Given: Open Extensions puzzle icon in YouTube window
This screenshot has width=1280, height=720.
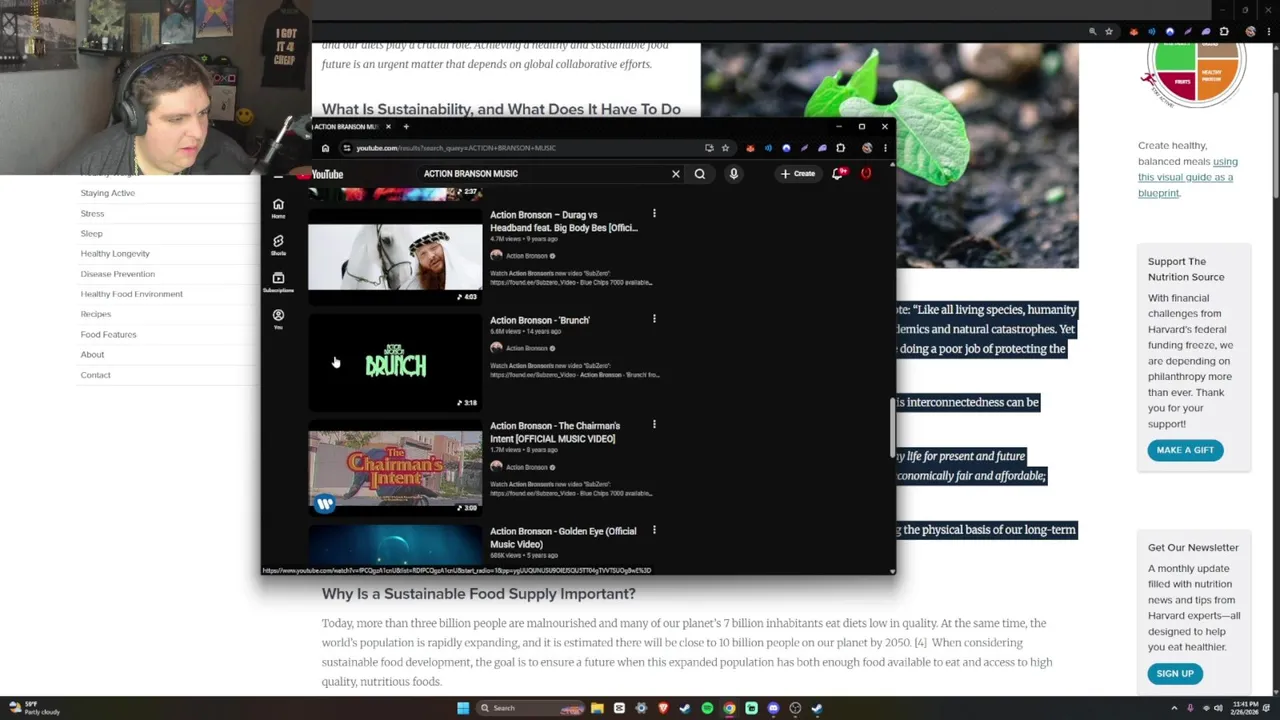Looking at the screenshot, I should (840, 148).
